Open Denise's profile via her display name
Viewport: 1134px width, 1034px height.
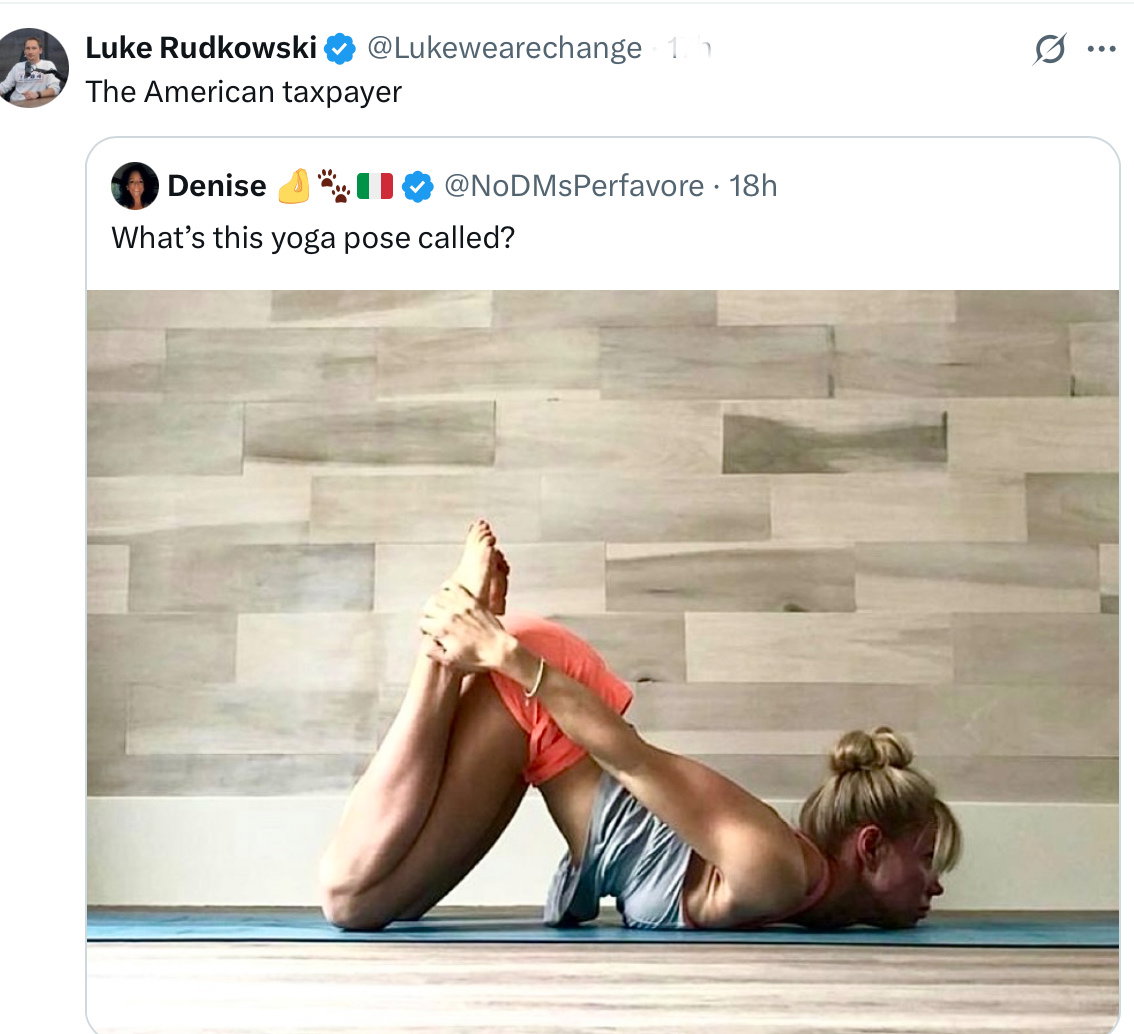click(217, 186)
